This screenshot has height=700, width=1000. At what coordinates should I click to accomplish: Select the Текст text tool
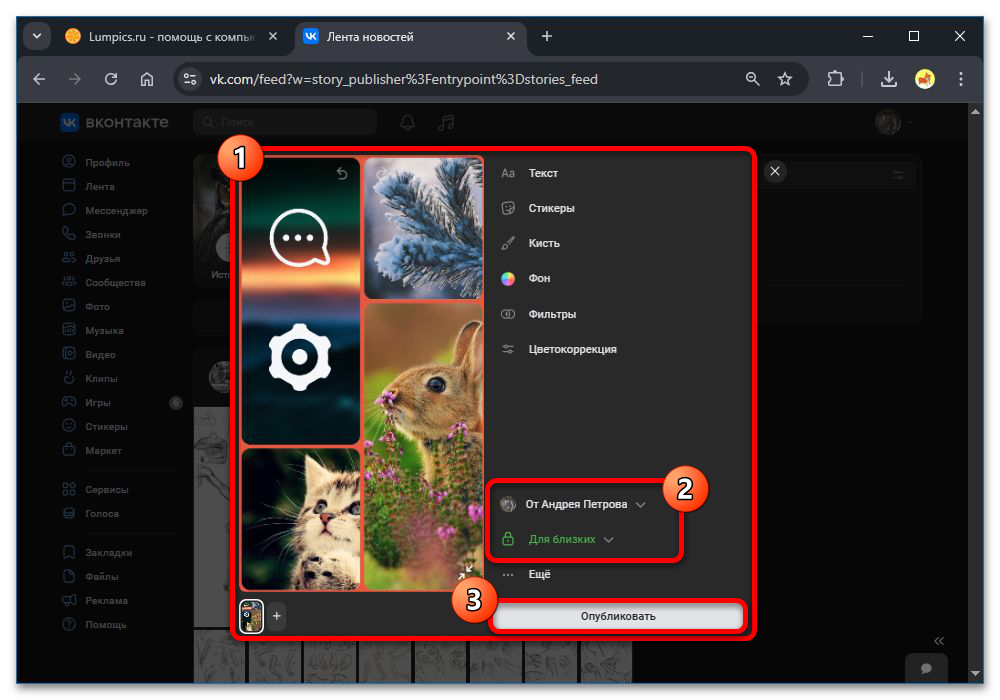pyautogui.click(x=543, y=173)
